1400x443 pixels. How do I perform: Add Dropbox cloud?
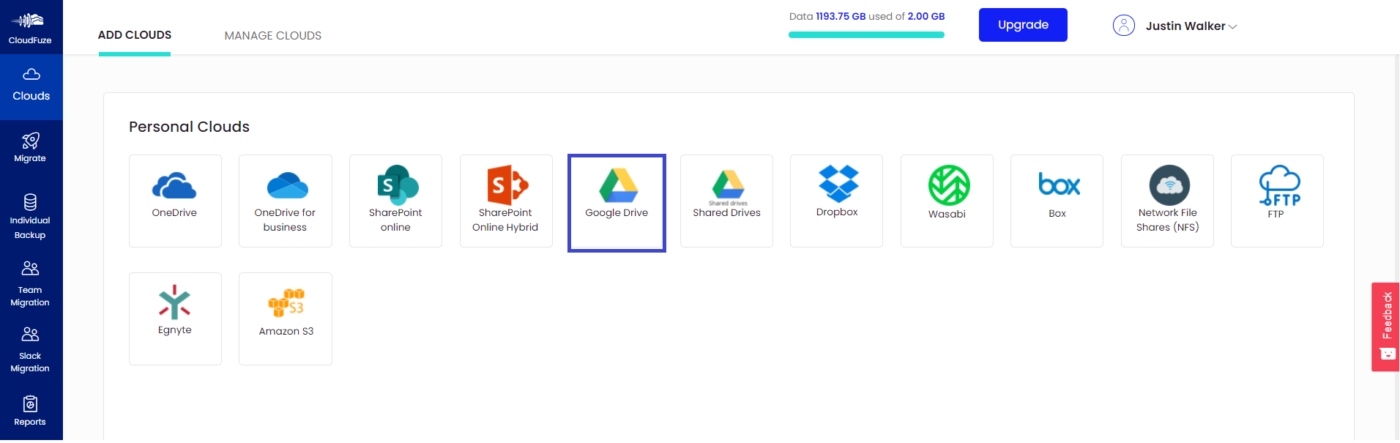point(836,201)
